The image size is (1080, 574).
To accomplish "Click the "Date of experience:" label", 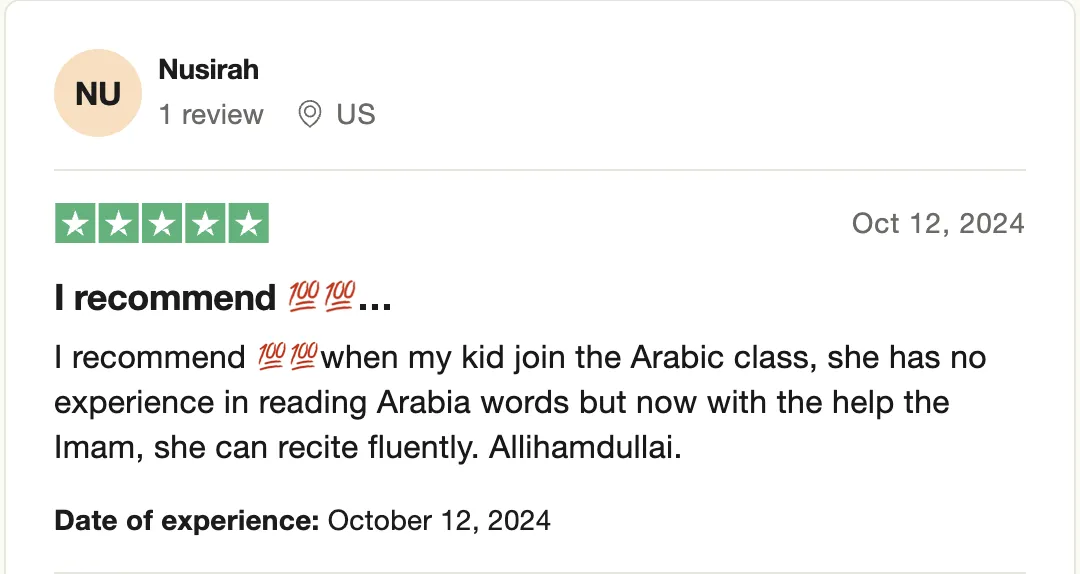I will coord(187,520).
